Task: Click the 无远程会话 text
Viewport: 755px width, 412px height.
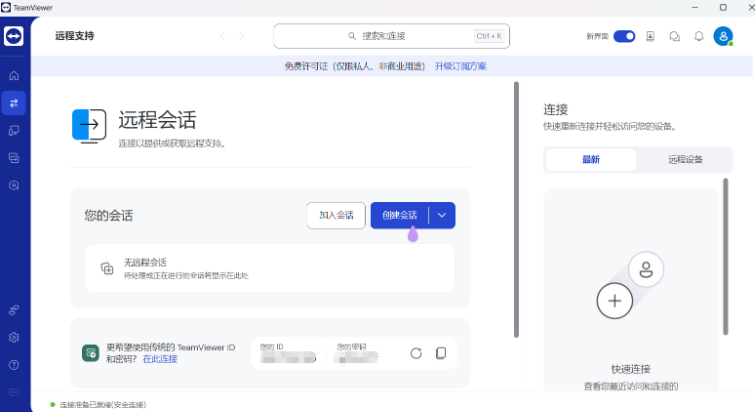Action: point(145,262)
